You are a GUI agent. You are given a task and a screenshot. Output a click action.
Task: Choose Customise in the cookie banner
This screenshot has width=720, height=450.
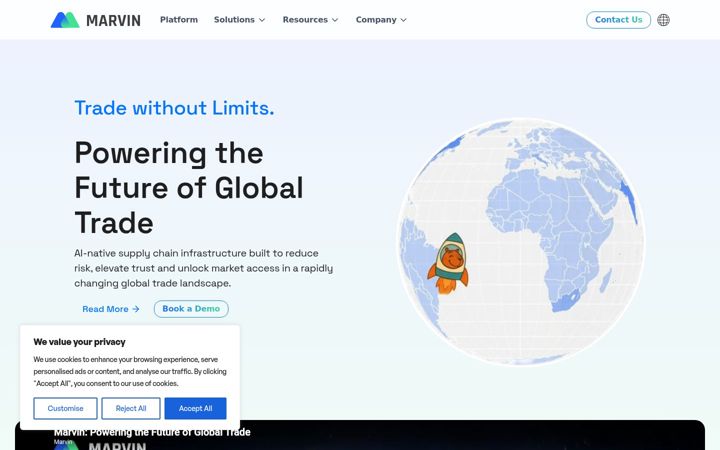tap(65, 408)
